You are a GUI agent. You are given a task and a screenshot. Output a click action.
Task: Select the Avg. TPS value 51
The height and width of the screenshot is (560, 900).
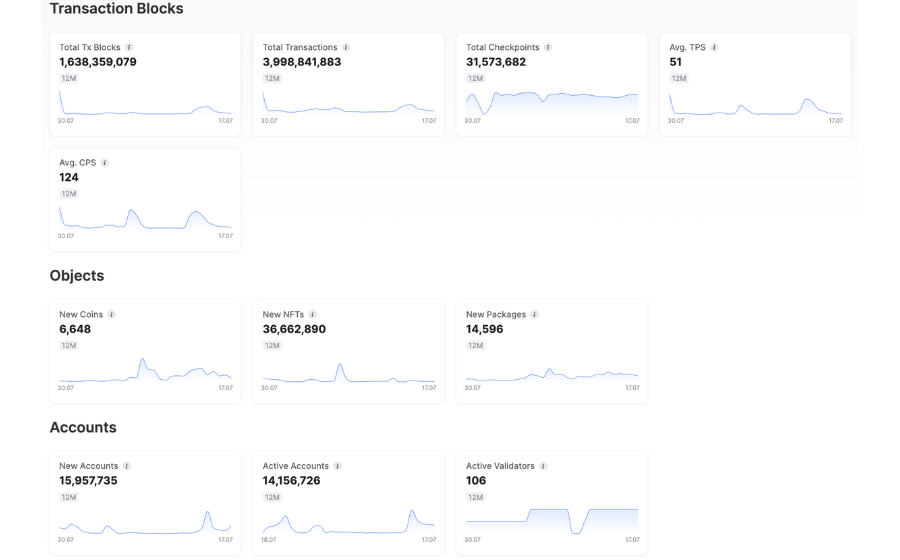[x=676, y=62]
